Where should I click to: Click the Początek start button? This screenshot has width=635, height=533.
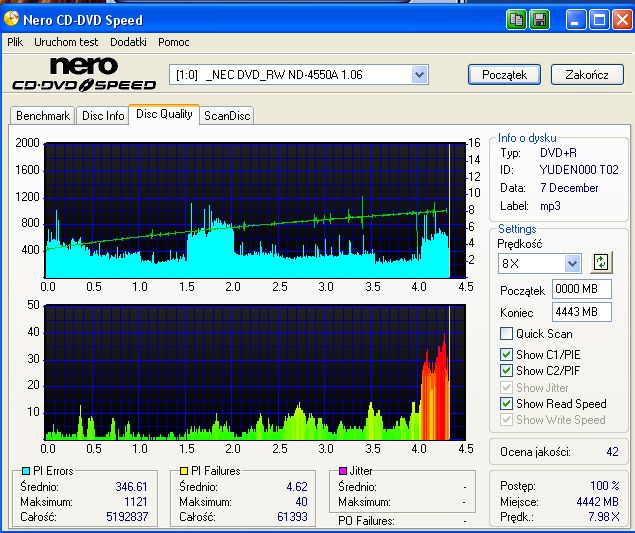[504, 75]
